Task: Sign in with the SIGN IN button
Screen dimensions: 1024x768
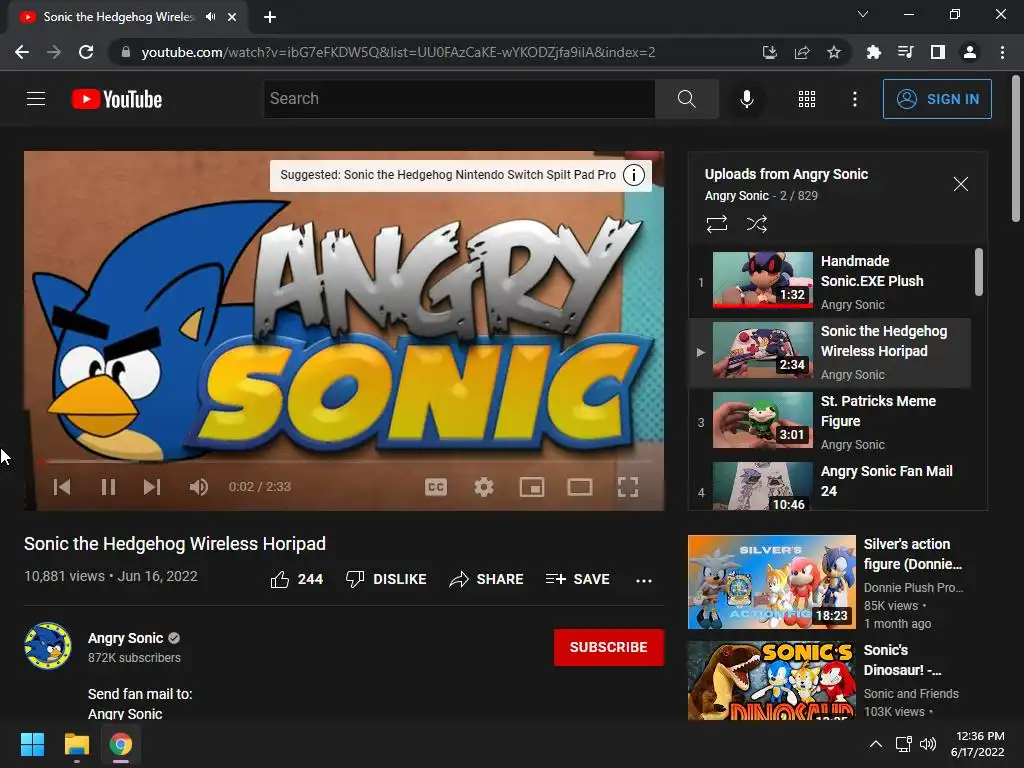Action: [x=936, y=99]
